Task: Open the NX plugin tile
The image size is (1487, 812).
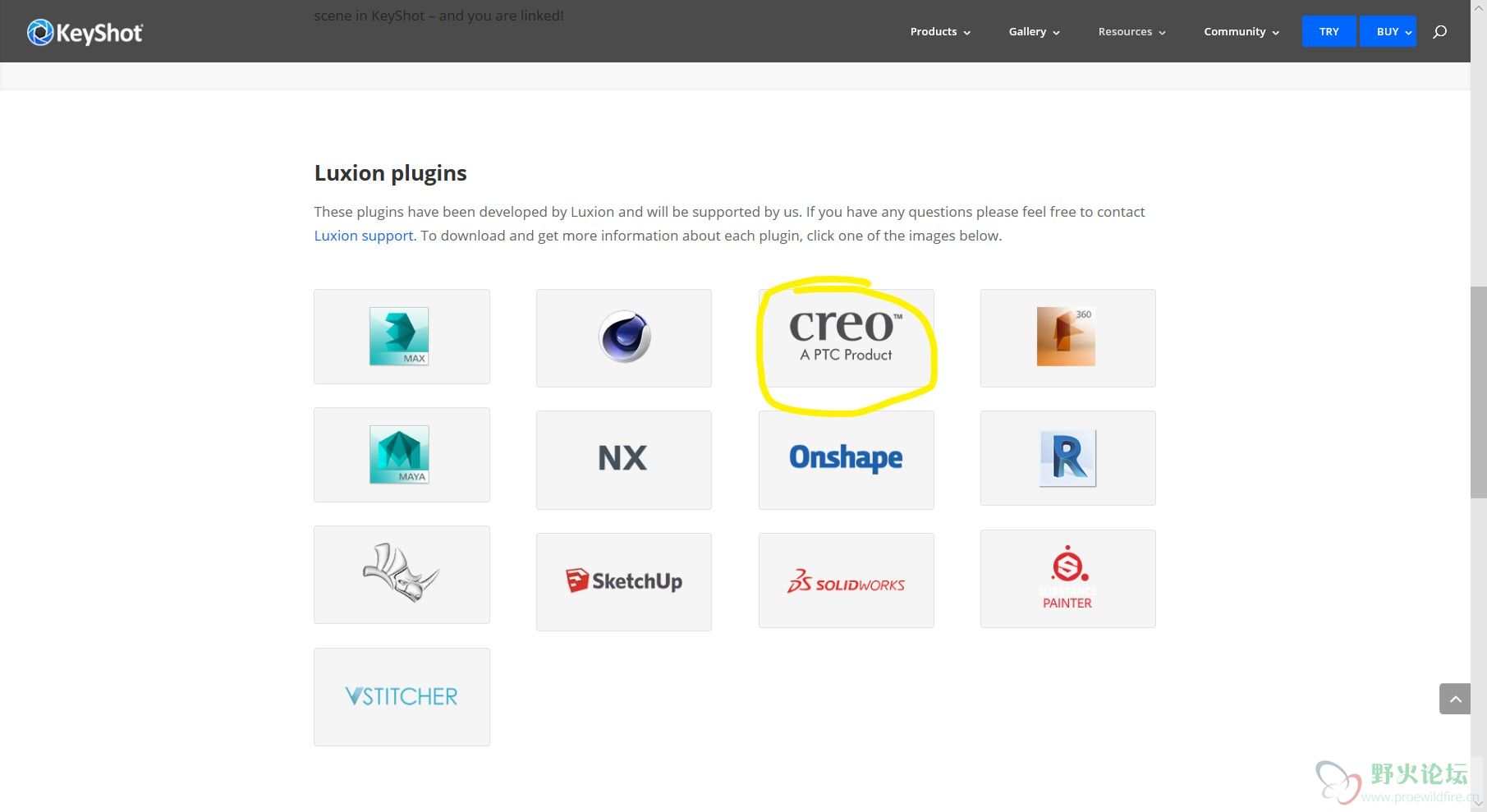Action: pos(624,460)
